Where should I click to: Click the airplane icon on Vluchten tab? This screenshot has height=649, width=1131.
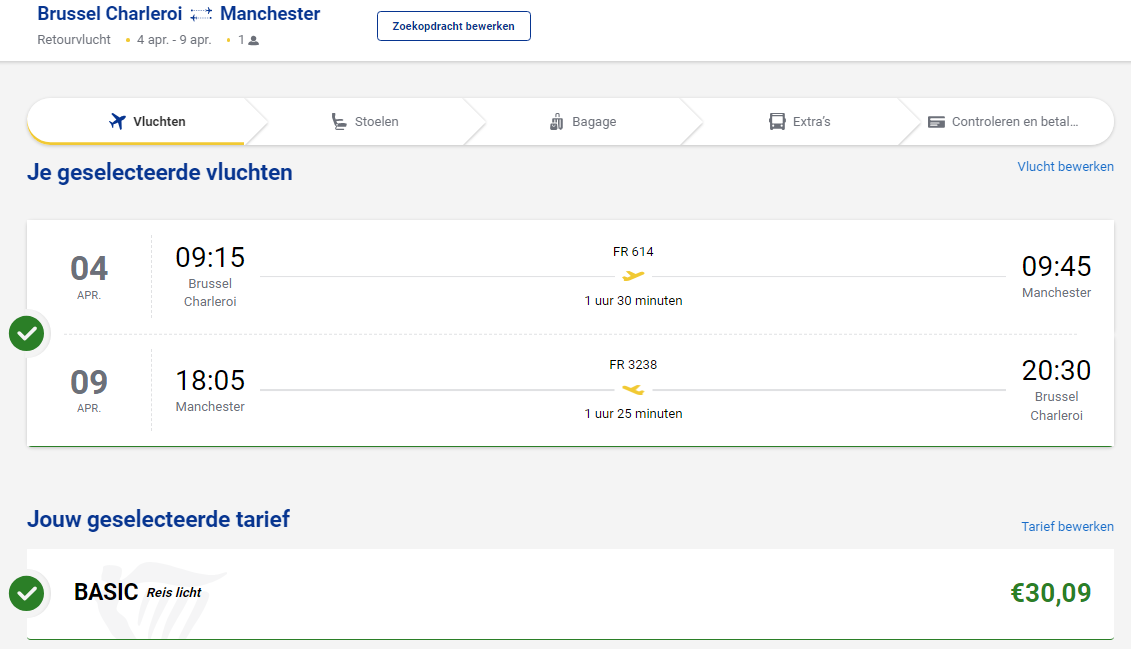(x=118, y=122)
